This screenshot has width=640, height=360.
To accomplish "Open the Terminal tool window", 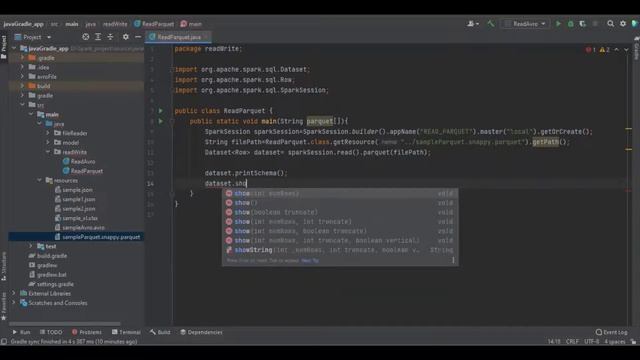I will [x=126, y=332].
